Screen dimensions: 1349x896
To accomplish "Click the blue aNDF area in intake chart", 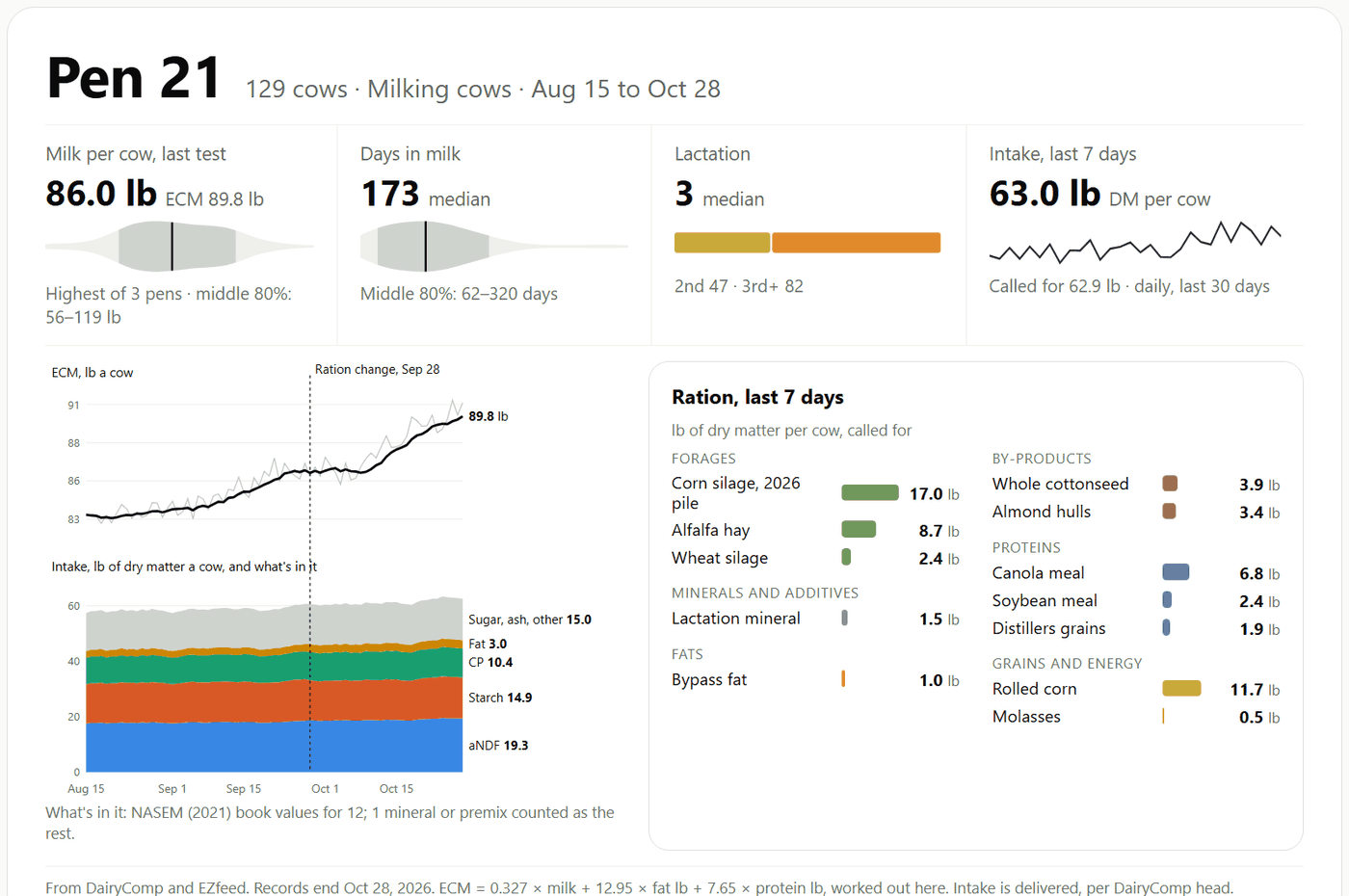I will point(275,746).
